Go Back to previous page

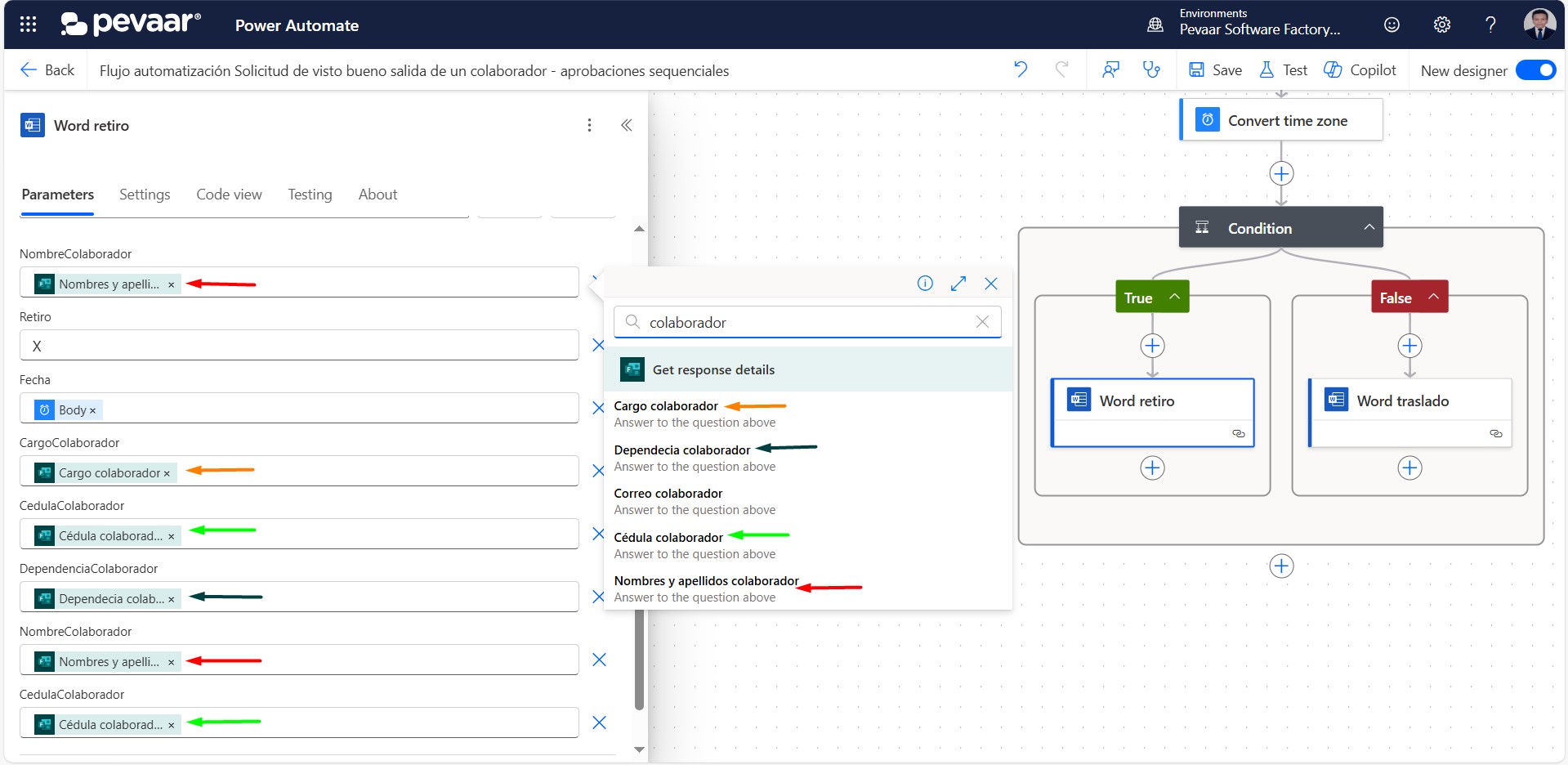(x=47, y=69)
